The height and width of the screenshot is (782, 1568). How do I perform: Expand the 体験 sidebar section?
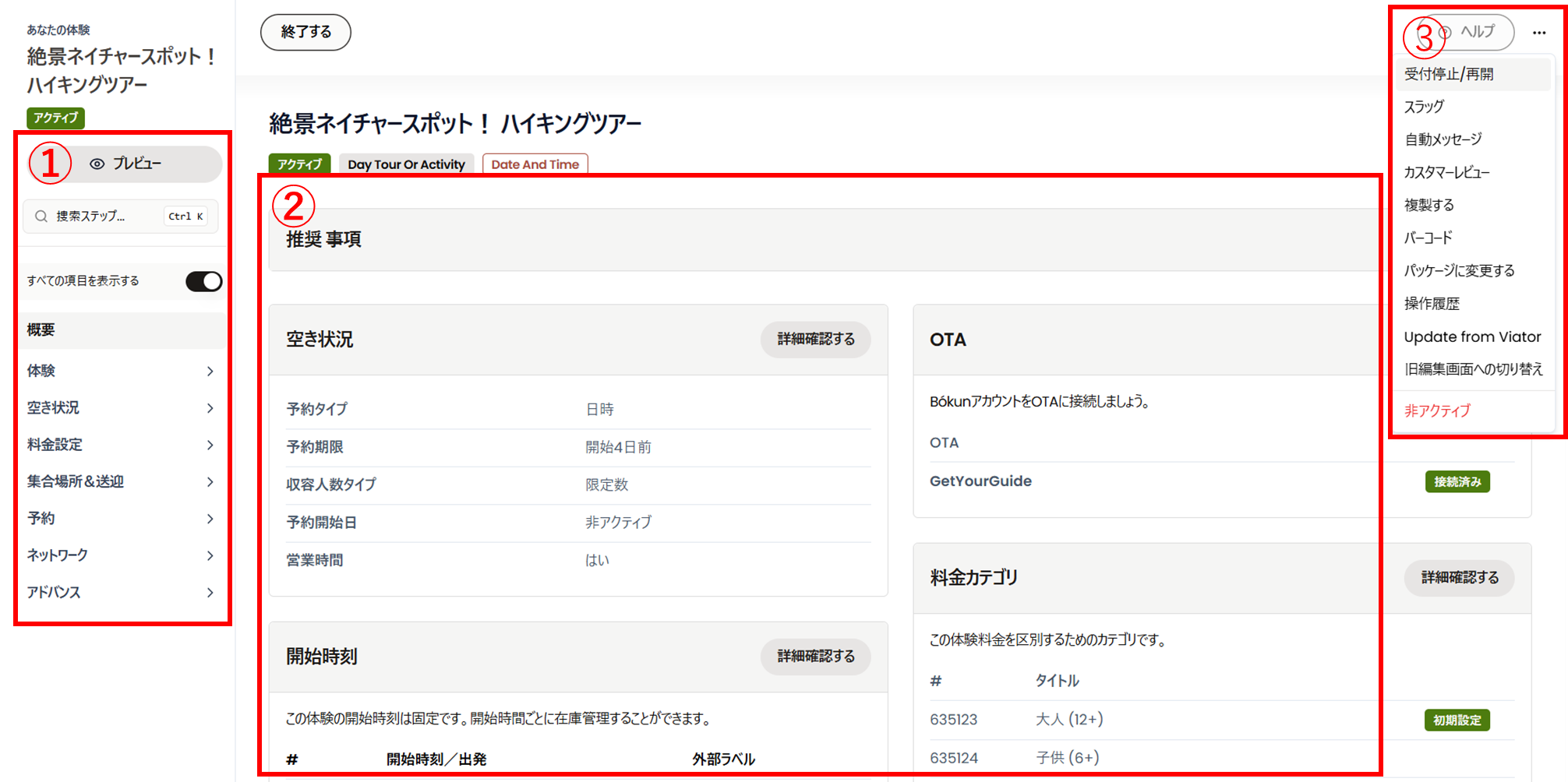pos(121,371)
